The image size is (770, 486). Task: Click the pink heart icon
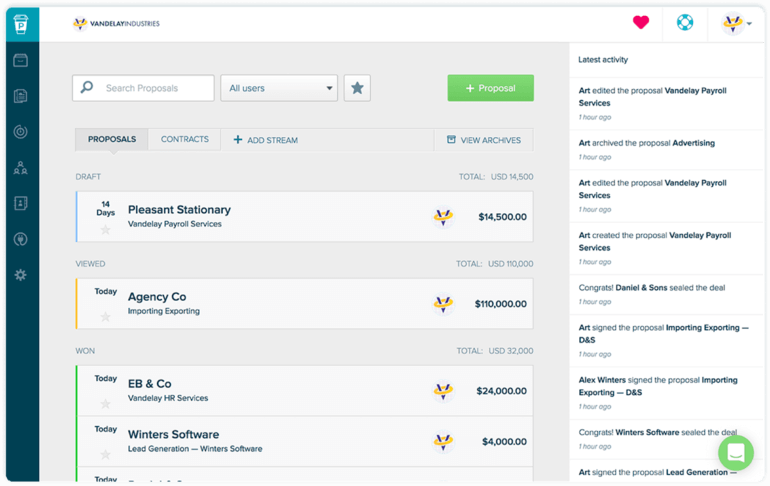tap(641, 23)
